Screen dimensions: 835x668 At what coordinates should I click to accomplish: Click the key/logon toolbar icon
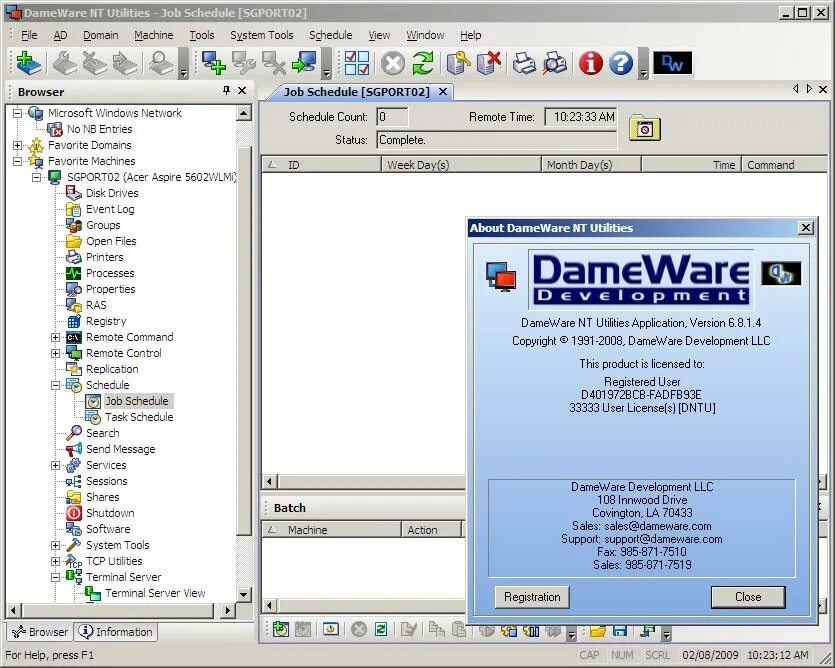(458, 63)
